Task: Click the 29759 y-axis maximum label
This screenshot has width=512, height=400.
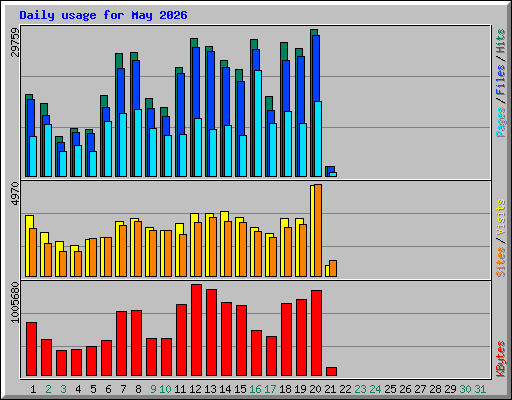Action: (x=15, y=43)
